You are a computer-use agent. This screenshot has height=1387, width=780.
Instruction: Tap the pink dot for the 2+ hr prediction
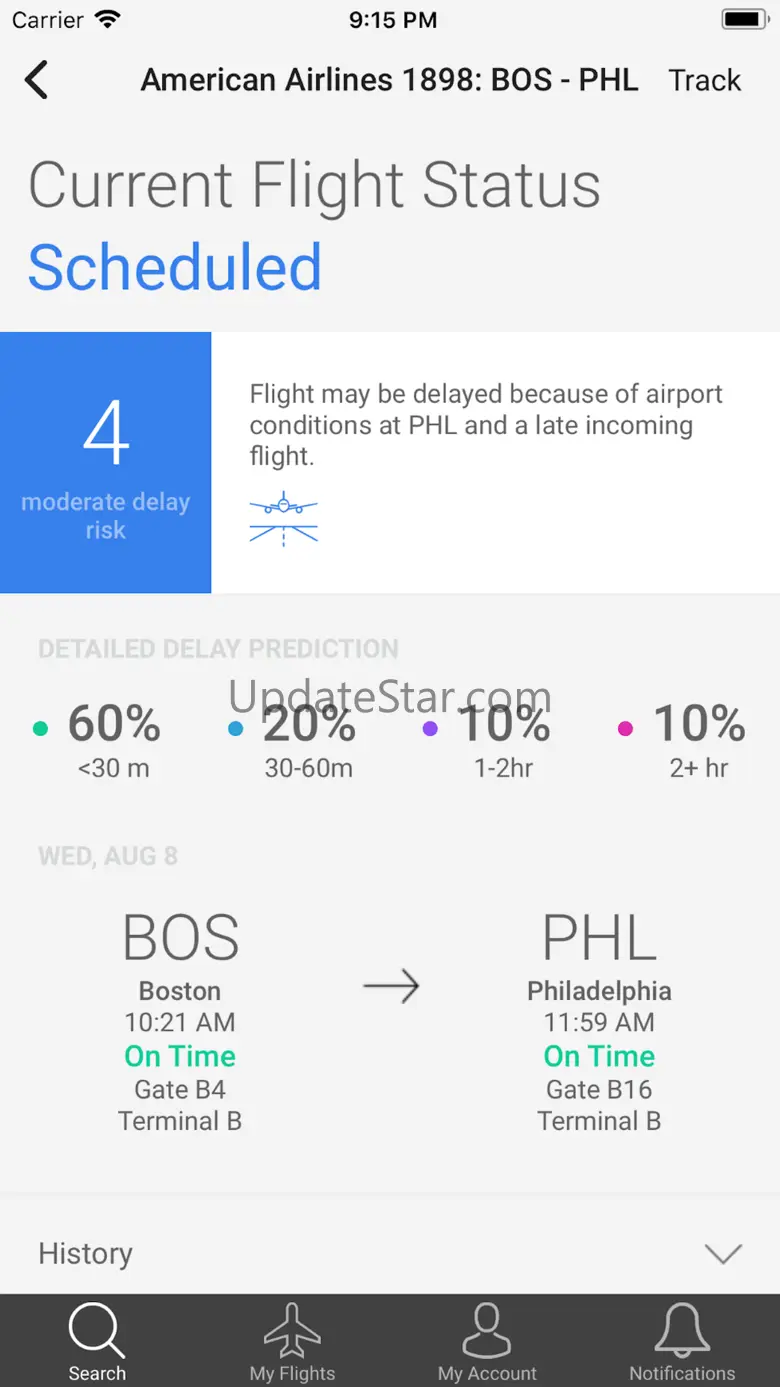pos(625,729)
